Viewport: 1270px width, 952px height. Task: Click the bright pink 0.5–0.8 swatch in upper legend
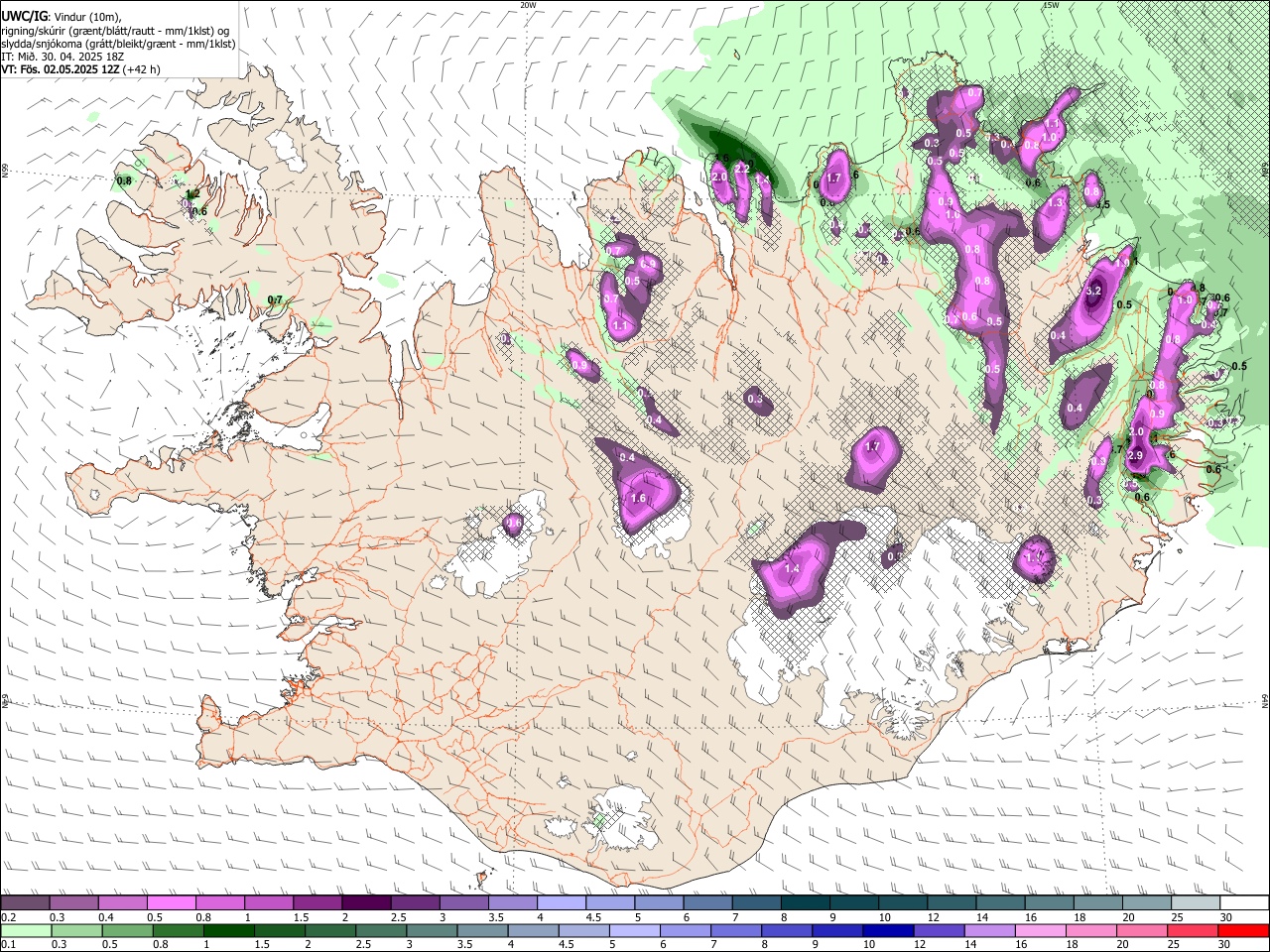click(172, 903)
